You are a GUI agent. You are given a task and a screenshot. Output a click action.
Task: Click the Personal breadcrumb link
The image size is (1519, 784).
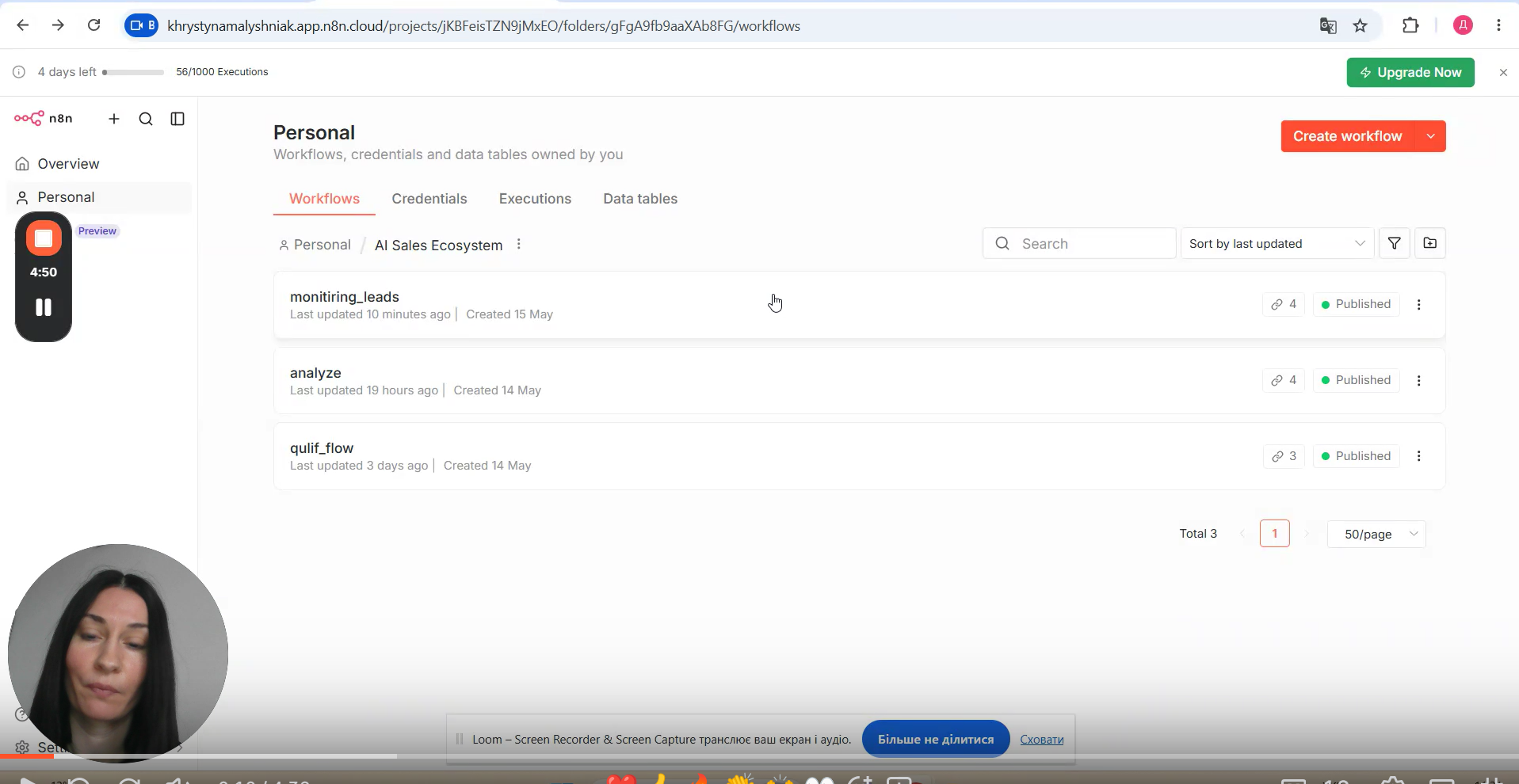tap(315, 245)
